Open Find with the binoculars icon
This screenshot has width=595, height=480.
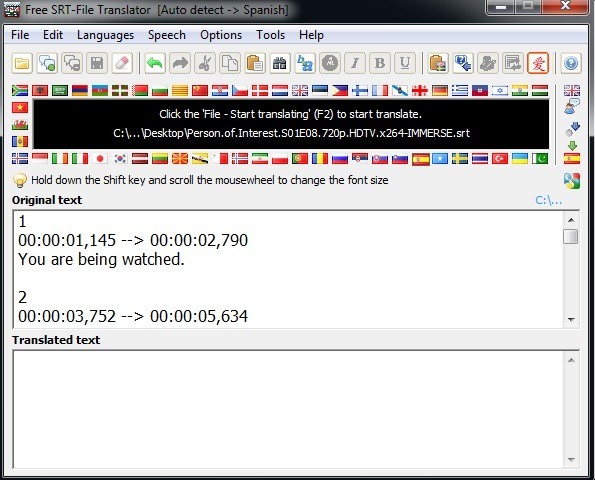(280, 63)
